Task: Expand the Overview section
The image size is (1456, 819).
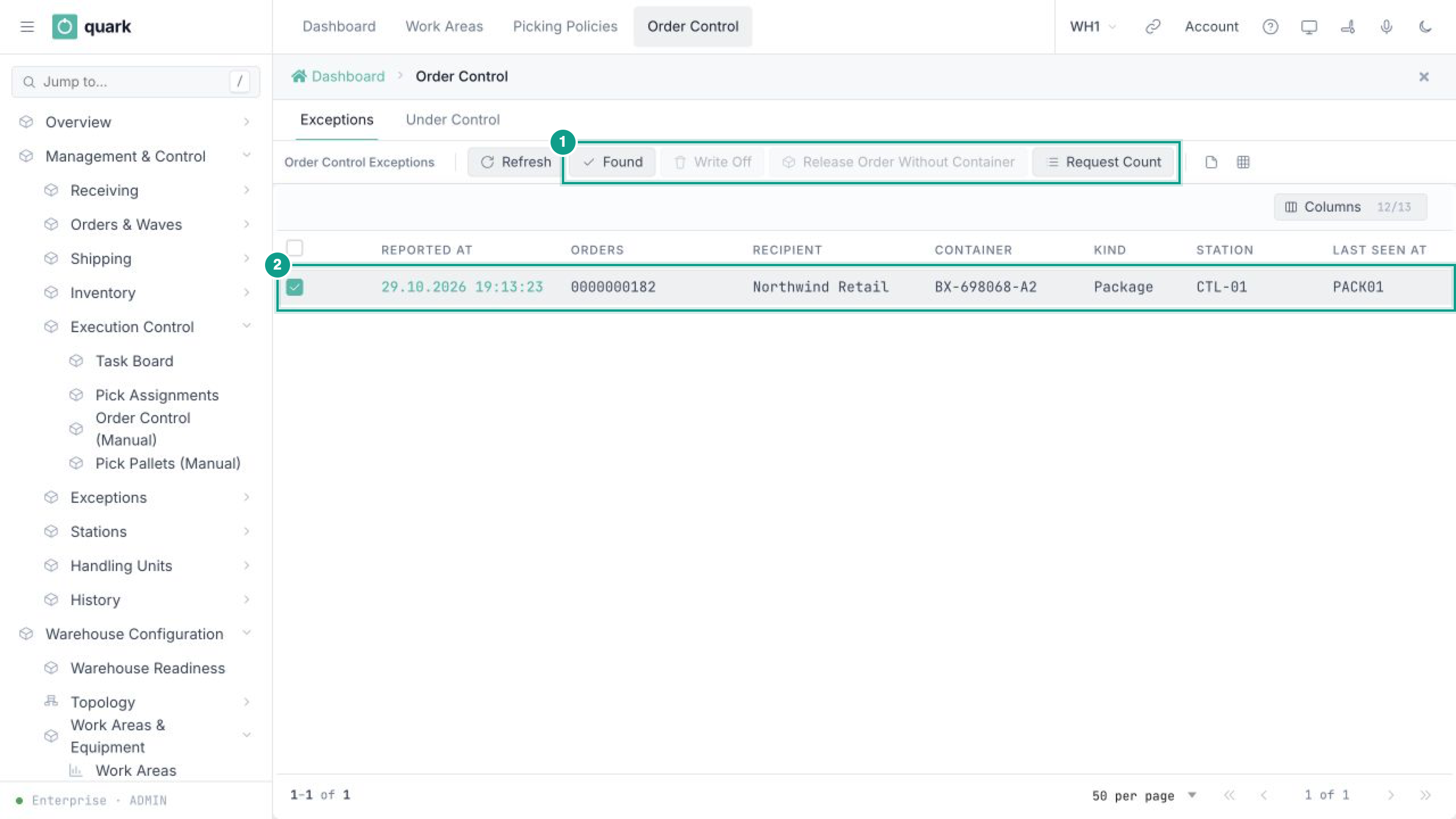Action: (135, 122)
